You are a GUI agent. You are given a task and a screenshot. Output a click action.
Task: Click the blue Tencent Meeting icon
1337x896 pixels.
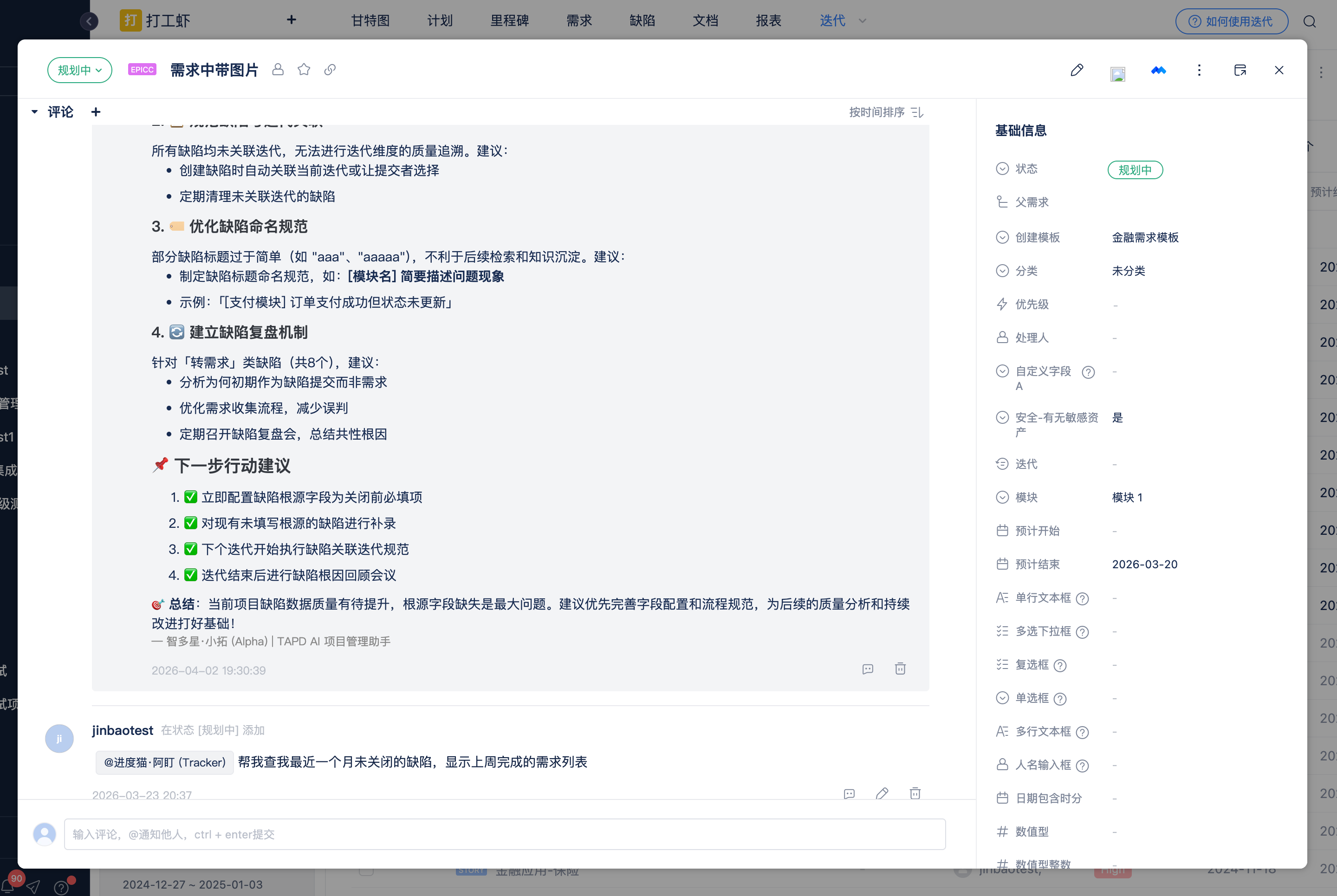[x=1158, y=70]
